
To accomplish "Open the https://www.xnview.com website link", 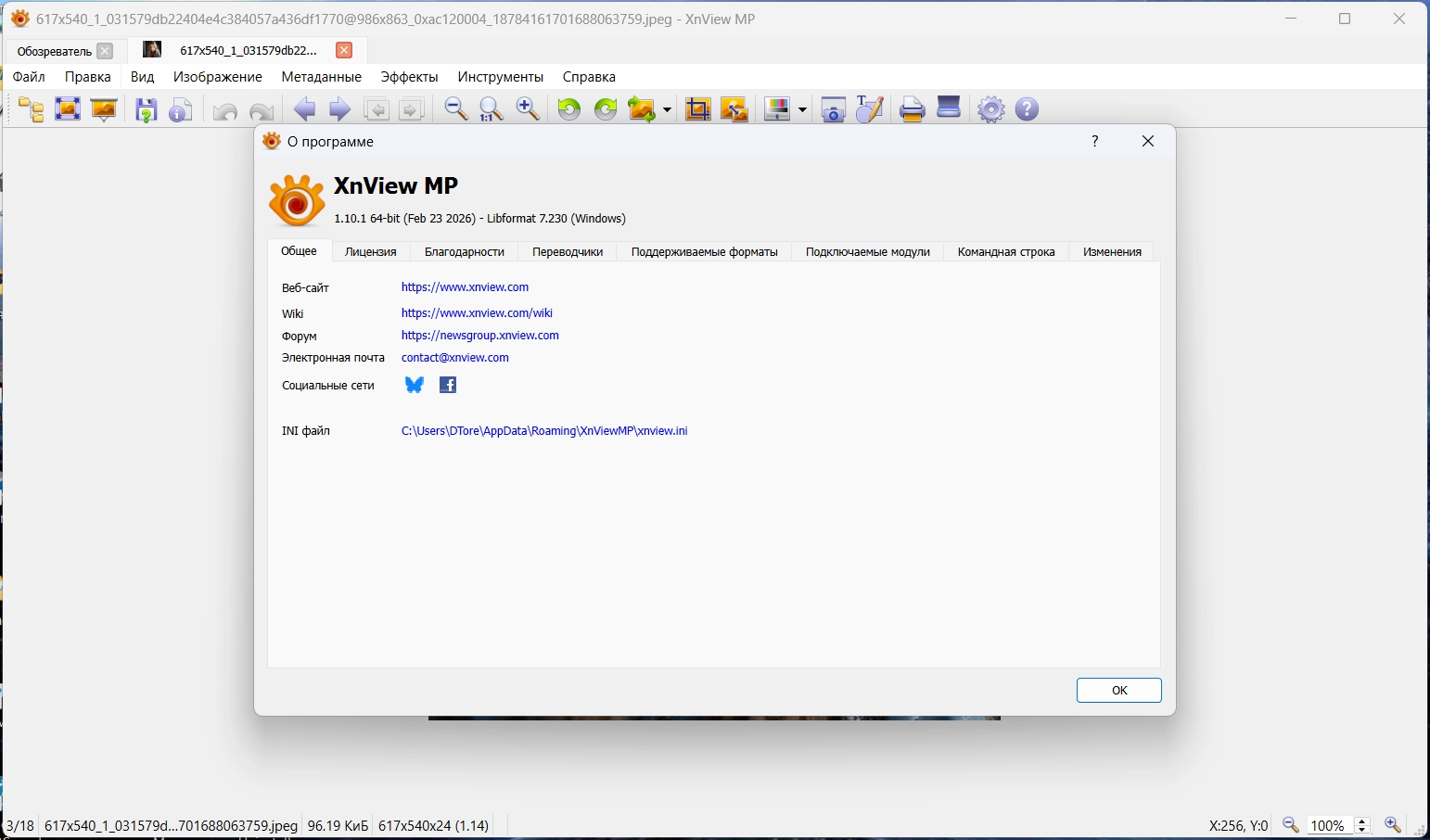I will pyautogui.click(x=465, y=287).
